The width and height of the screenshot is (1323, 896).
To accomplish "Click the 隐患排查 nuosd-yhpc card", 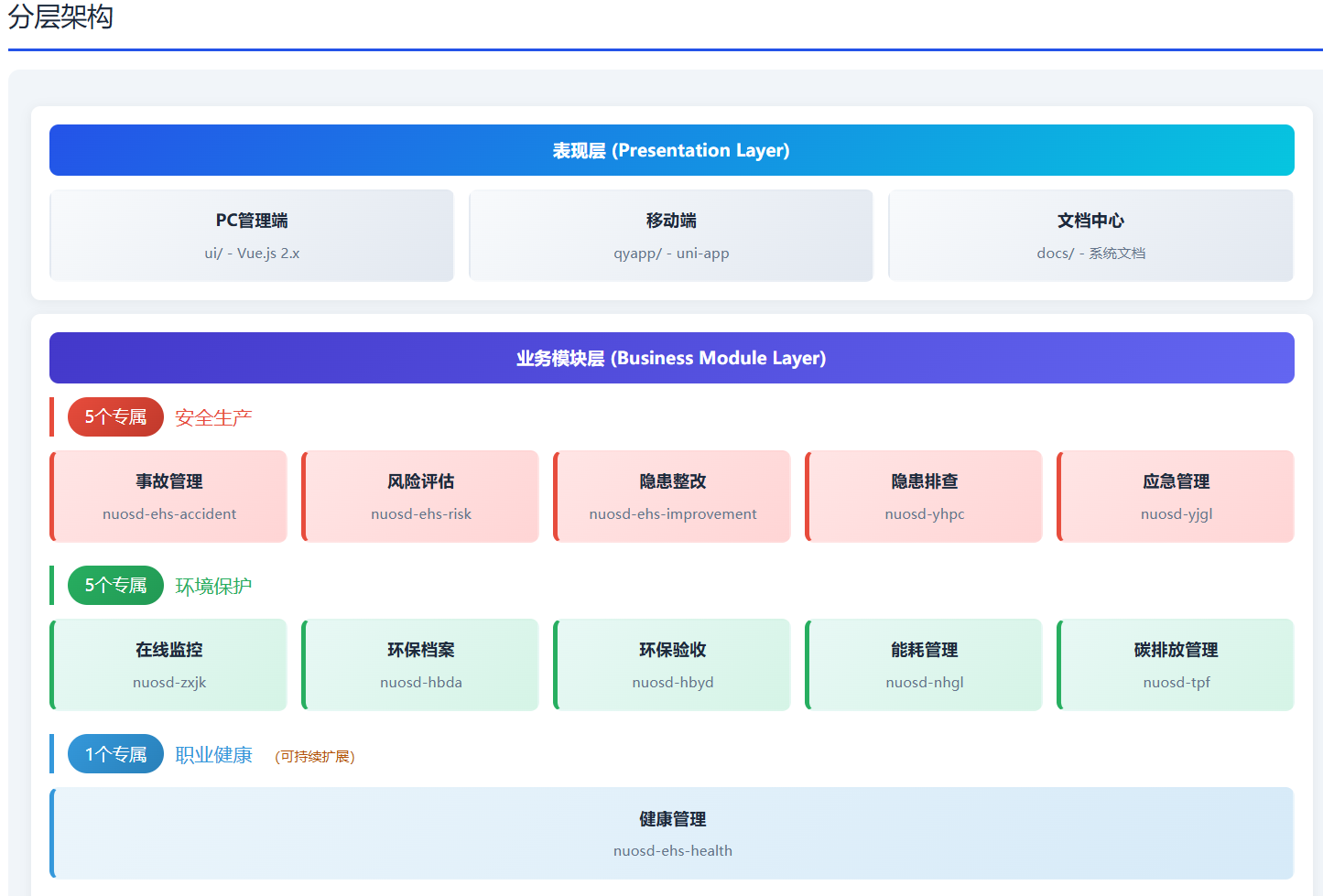I will point(925,496).
